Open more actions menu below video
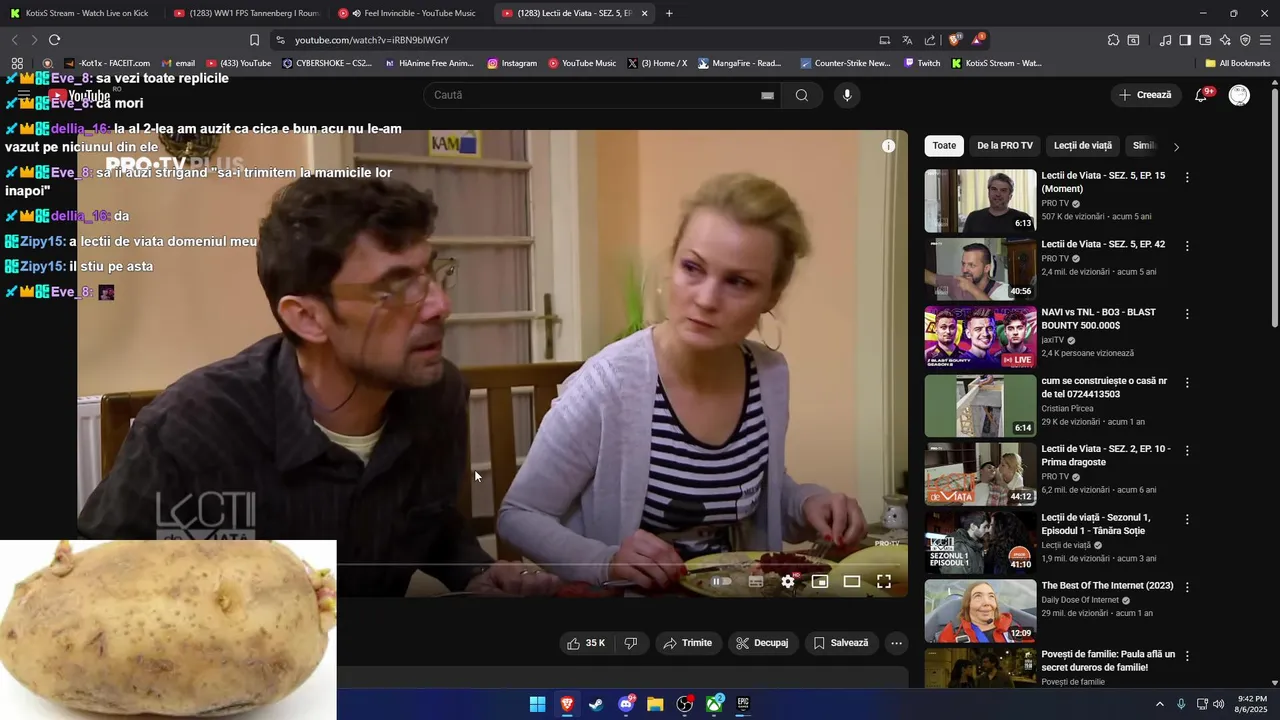The height and width of the screenshot is (720, 1280). 897,643
